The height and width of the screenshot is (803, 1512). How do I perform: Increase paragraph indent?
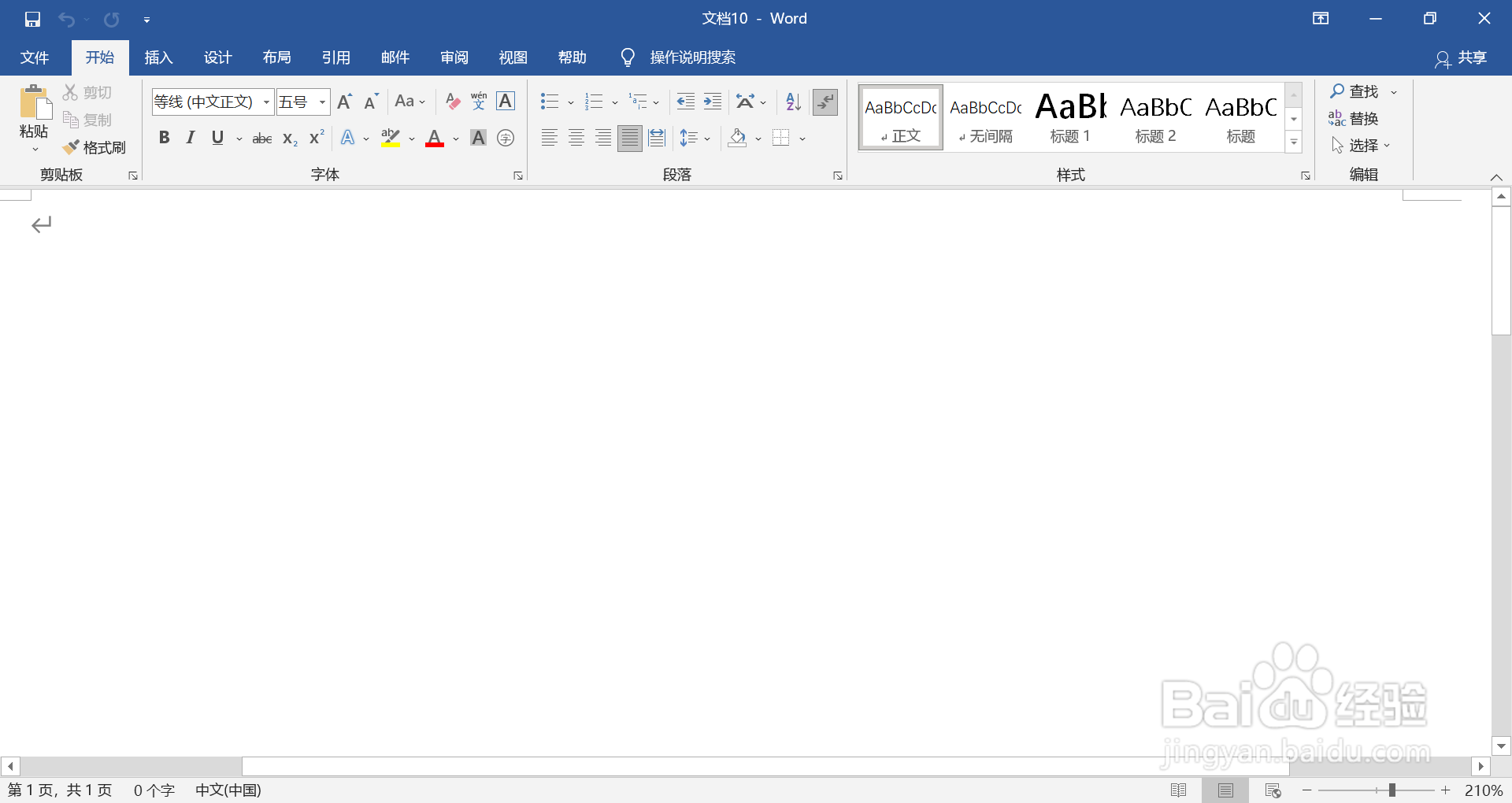click(713, 102)
